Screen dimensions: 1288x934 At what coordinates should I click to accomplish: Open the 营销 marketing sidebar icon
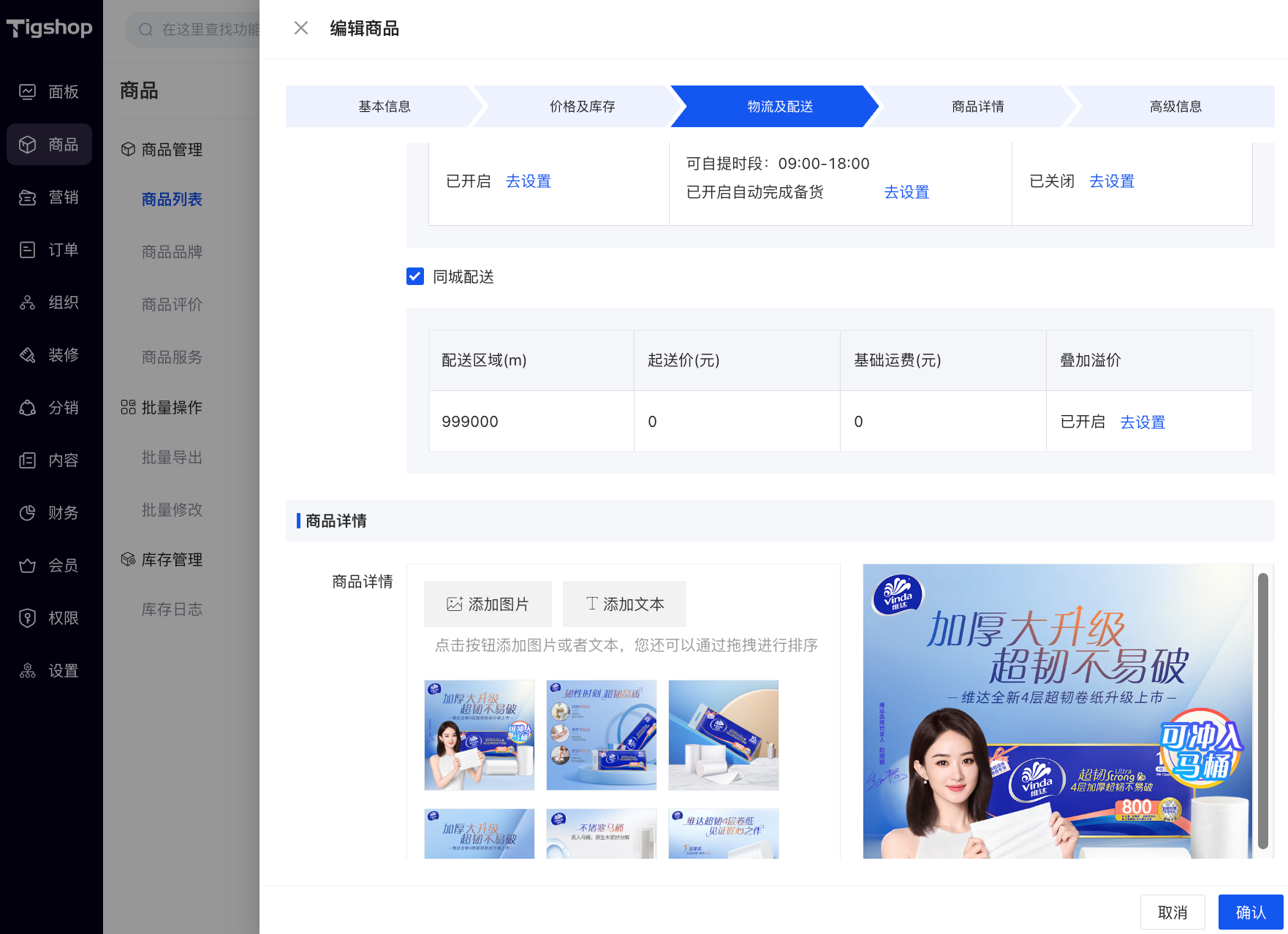(28, 197)
